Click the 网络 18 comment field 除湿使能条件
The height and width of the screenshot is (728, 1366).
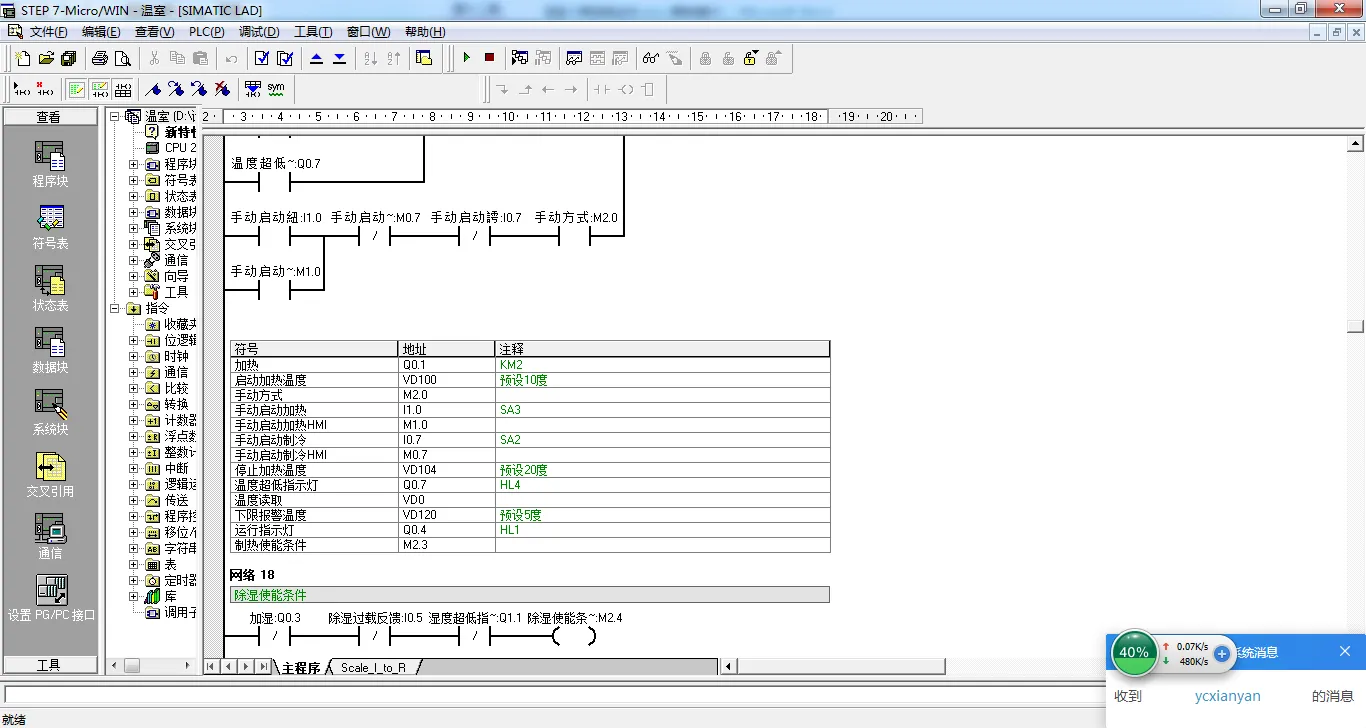coord(529,595)
